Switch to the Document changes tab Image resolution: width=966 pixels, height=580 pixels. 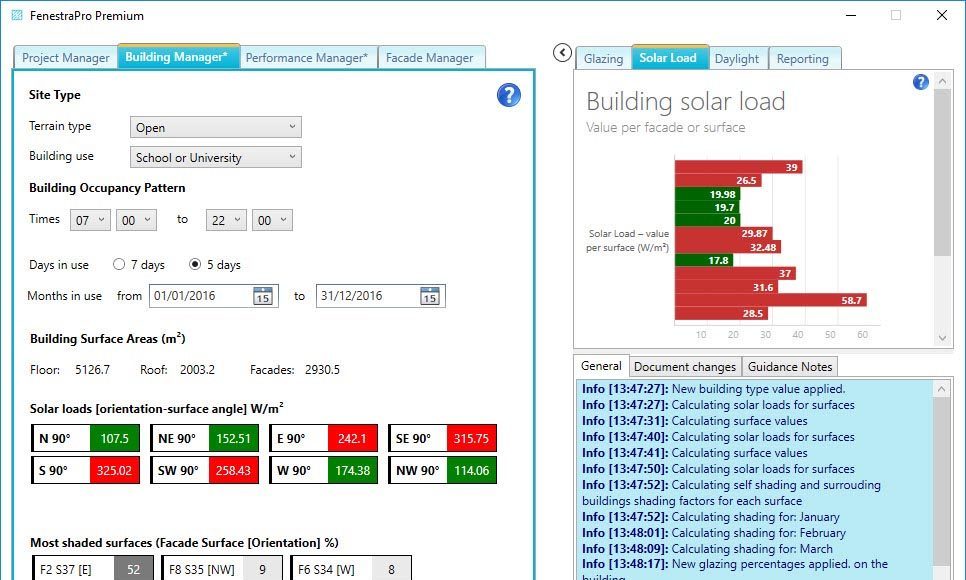685,367
